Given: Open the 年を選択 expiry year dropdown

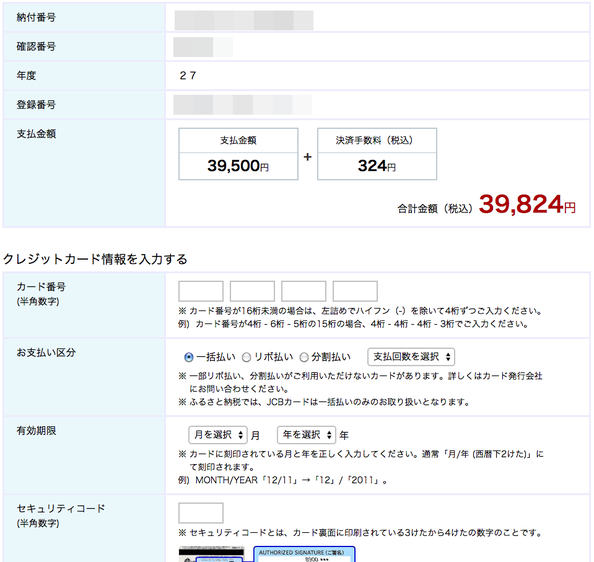Looking at the screenshot, I should tap(306, 435).
